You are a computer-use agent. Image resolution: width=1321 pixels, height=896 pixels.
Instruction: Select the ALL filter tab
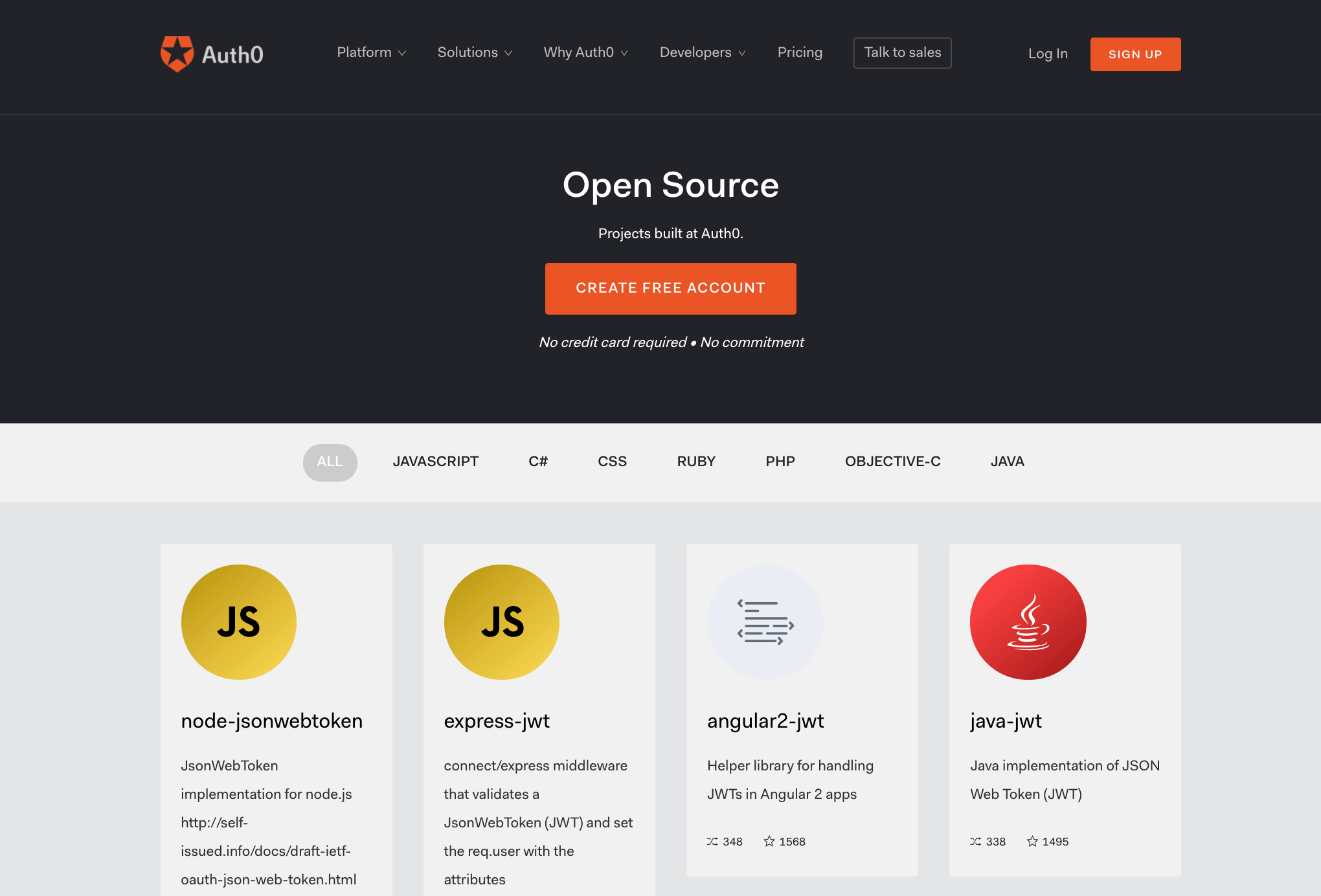(x=330, y=462)
